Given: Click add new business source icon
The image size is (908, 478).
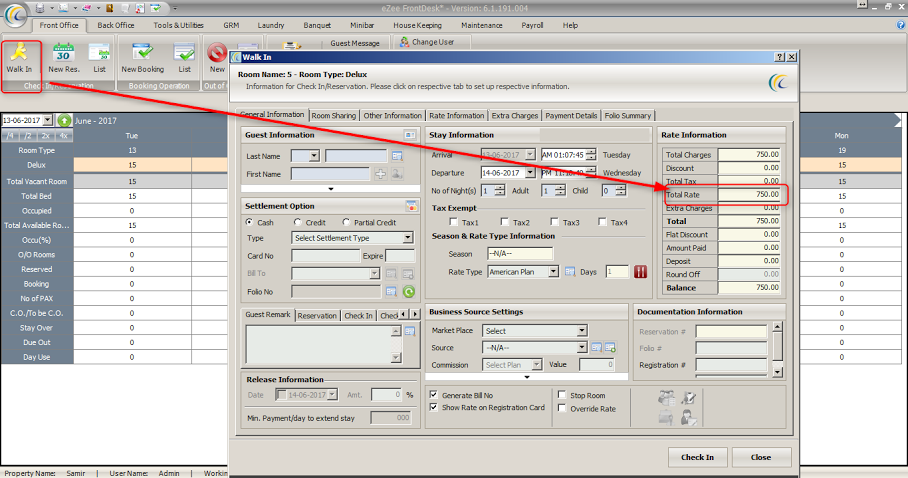Looking at the screenshot, I should tap(610, 348).
